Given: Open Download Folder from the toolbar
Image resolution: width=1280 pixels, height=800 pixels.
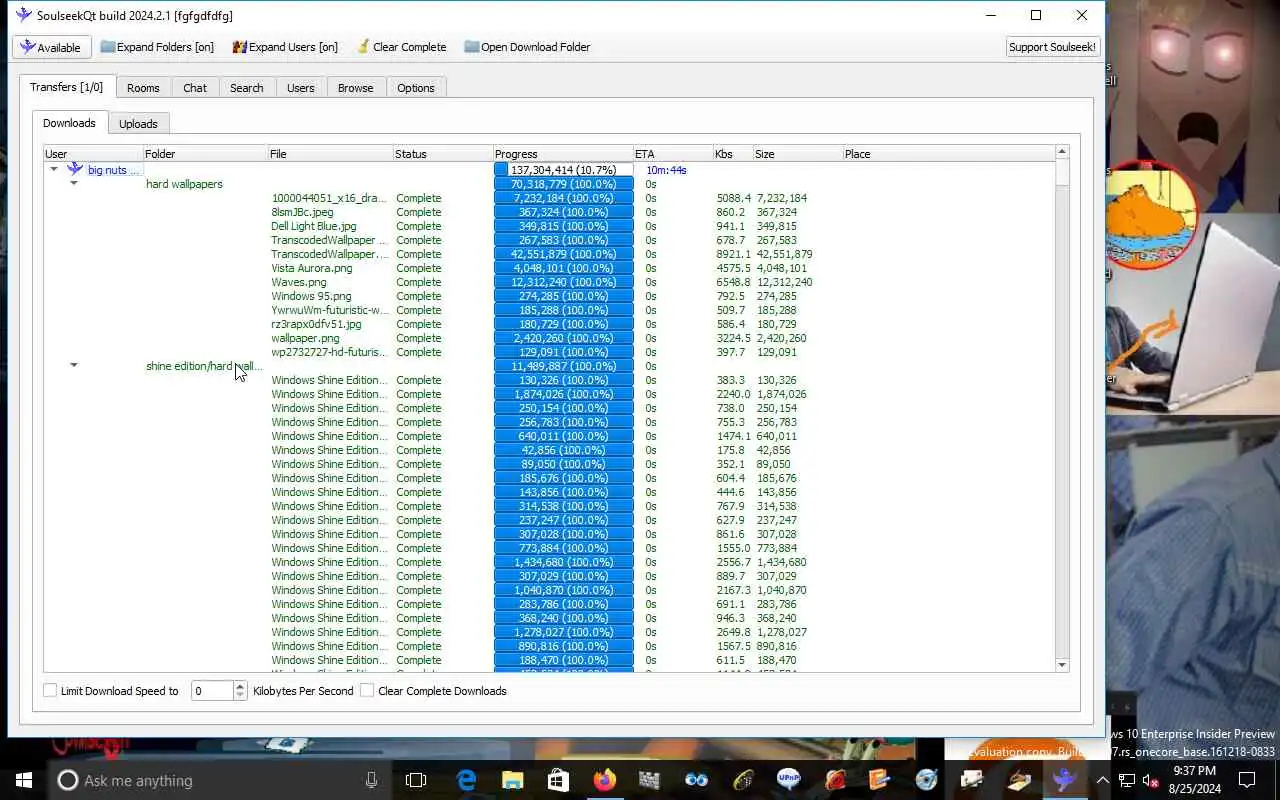Looking at the screenshot, I should tap(527, 47).
